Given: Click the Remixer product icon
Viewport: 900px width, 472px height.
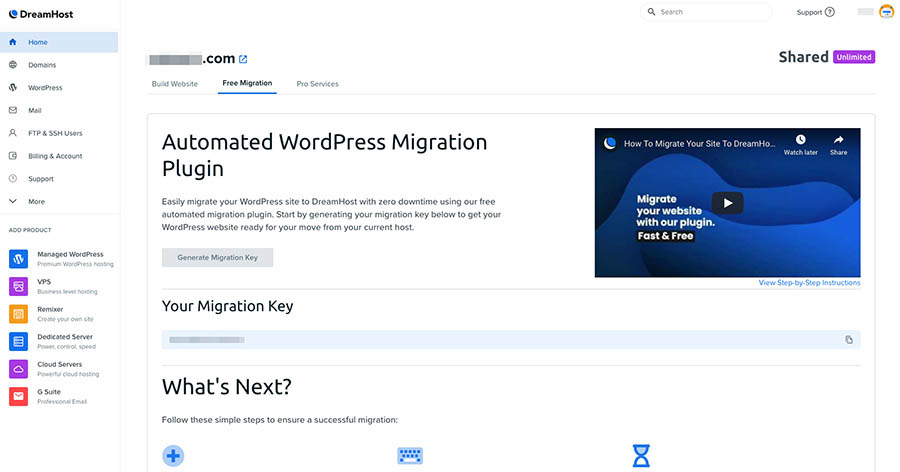Looking at the screenshot, I should [x=18, y=314].
